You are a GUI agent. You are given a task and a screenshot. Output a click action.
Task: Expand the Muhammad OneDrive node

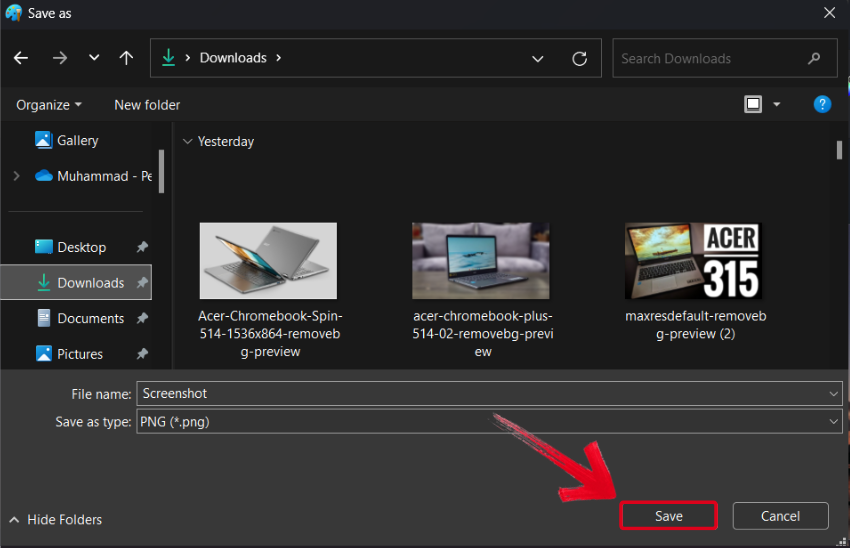(16, 176)
